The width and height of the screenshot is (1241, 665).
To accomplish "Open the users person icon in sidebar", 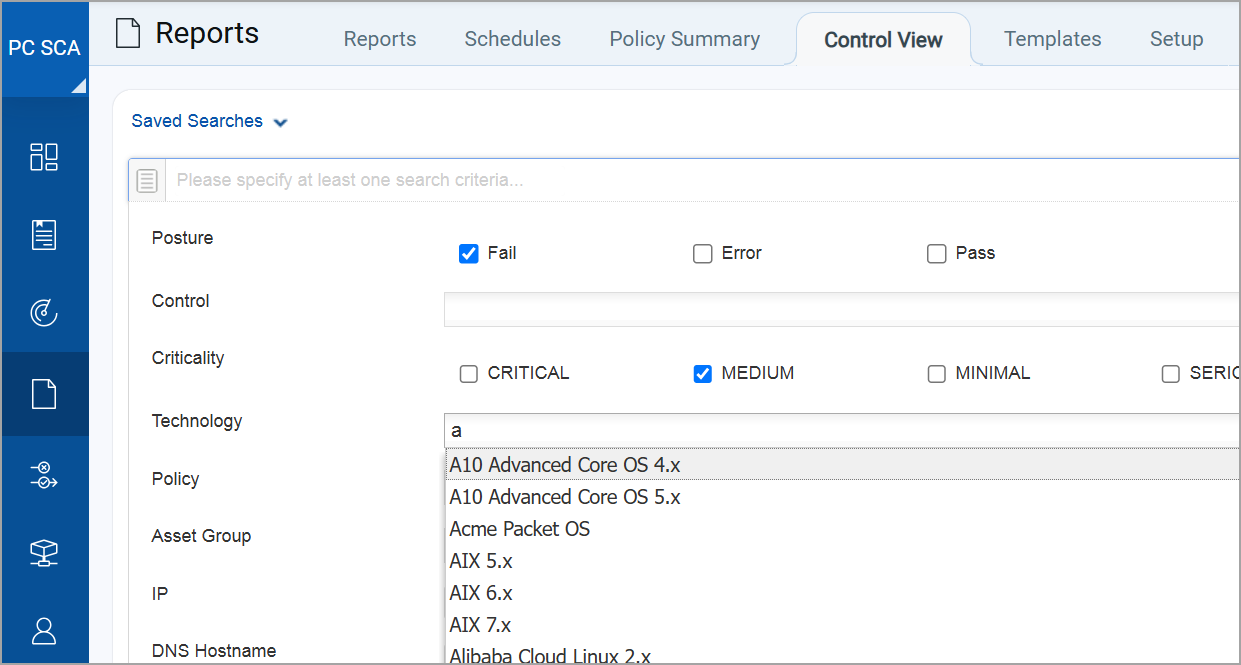I will (44, 631).
